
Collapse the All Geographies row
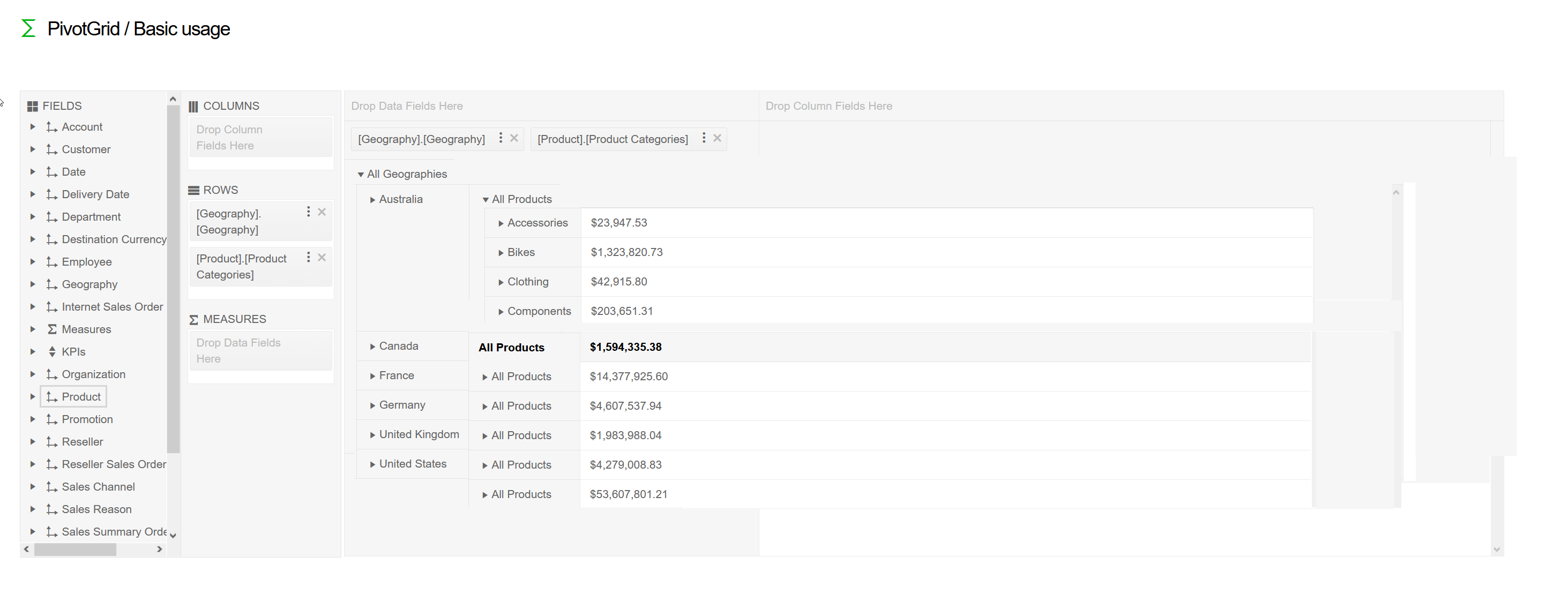click(360, 175)
